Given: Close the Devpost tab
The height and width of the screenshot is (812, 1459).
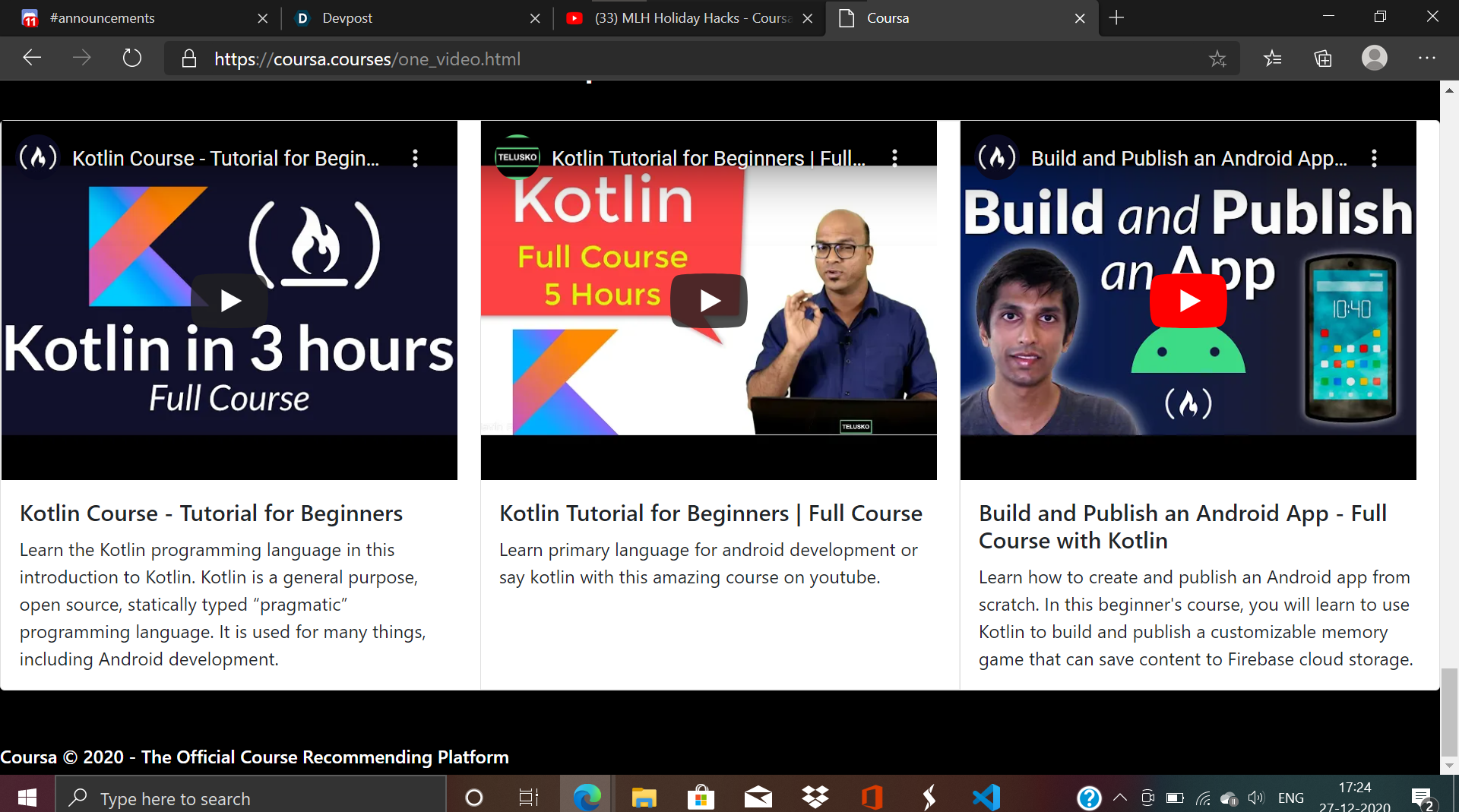Looking at the screenshot, I should 535,18.
